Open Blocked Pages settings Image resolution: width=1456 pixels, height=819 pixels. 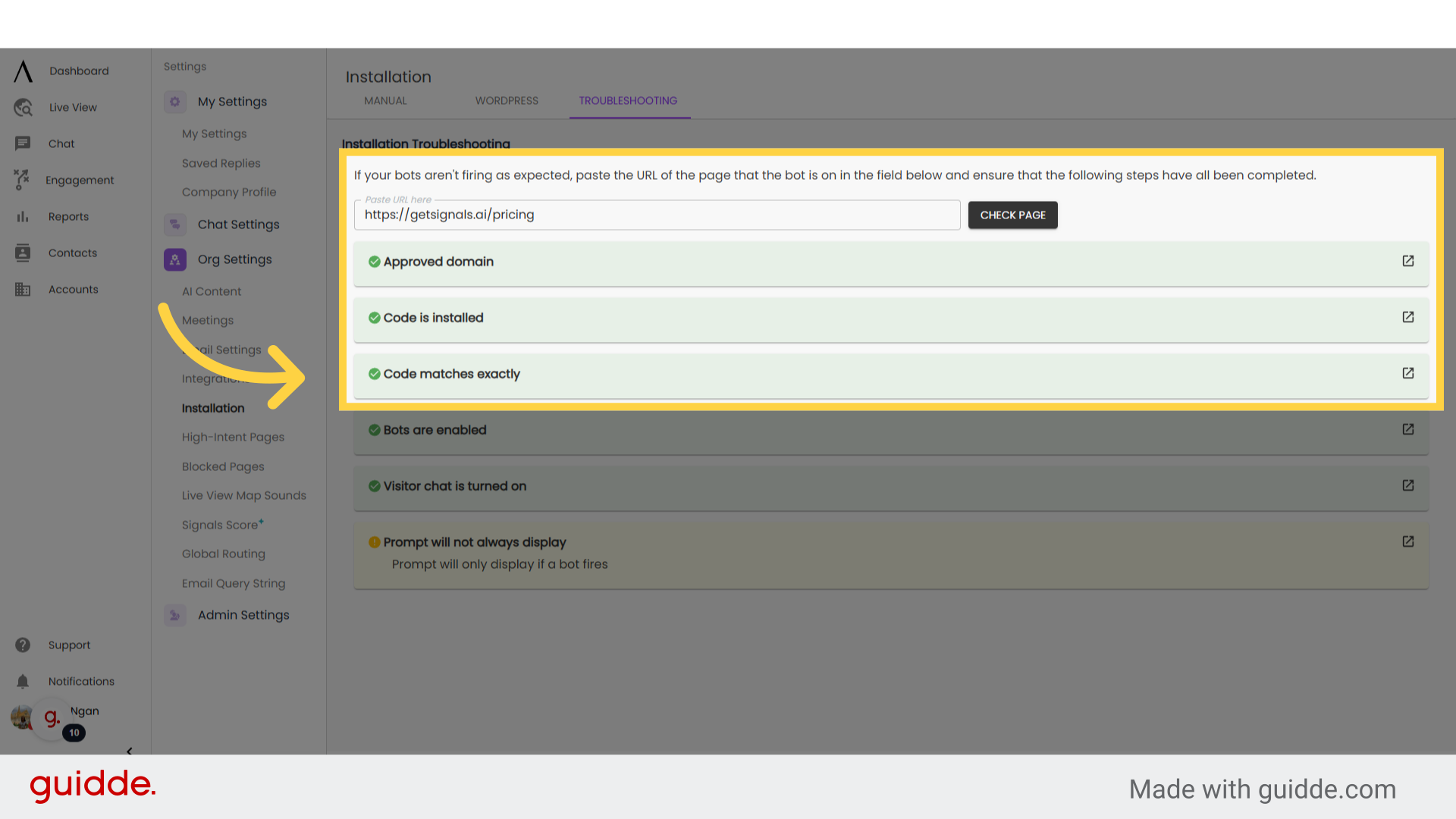223,466
